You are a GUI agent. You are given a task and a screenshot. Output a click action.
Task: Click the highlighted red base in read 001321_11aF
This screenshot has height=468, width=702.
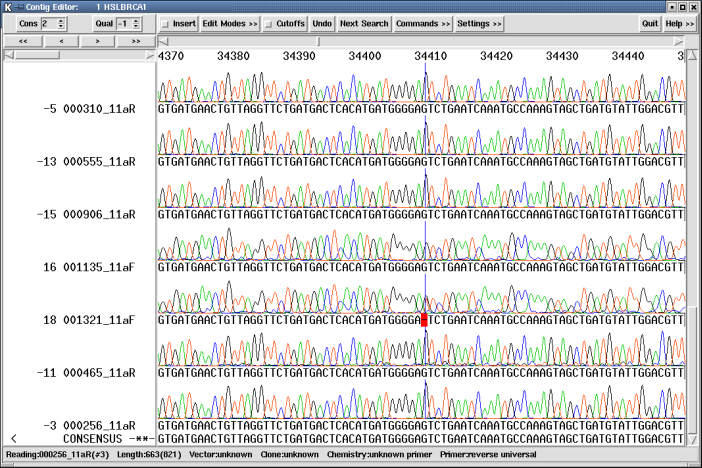point(424,320)
